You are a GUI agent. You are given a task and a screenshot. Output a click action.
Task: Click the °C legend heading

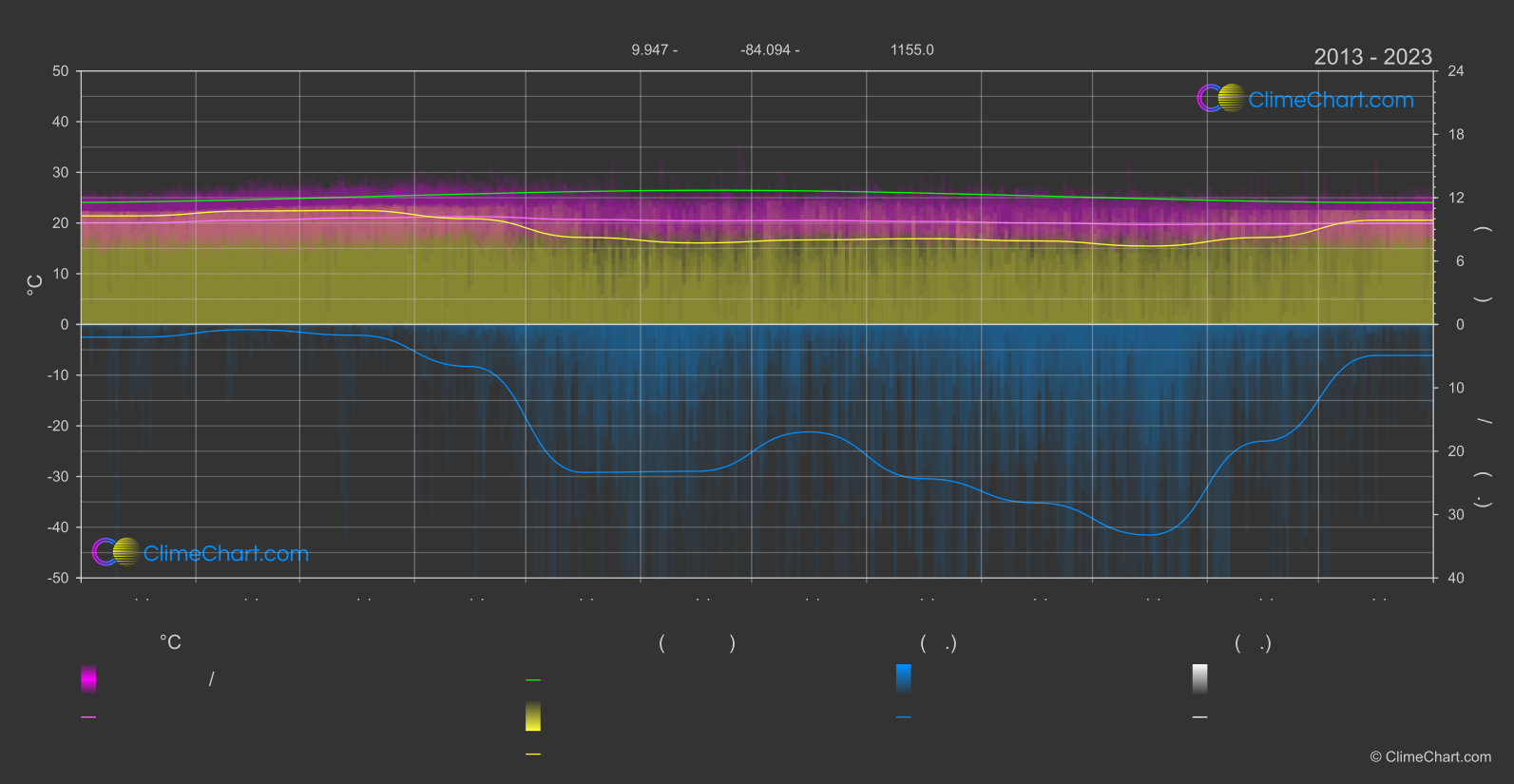[x=170, y=642]
